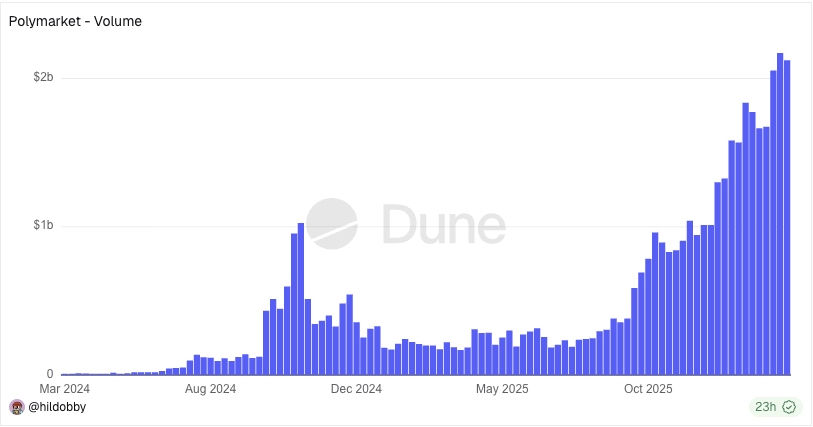Screen dimensions: 813x427
Task: Click the Dec 2024 x-axis label
Action: (356, 389)
